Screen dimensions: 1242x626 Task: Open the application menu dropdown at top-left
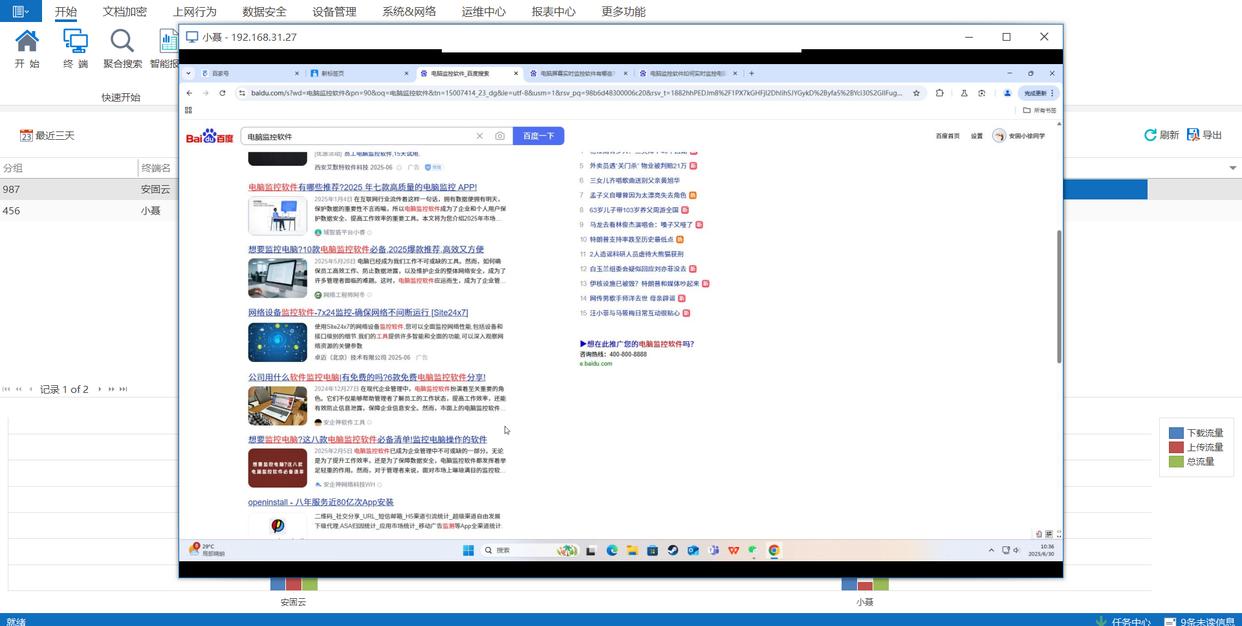point(20,12)
